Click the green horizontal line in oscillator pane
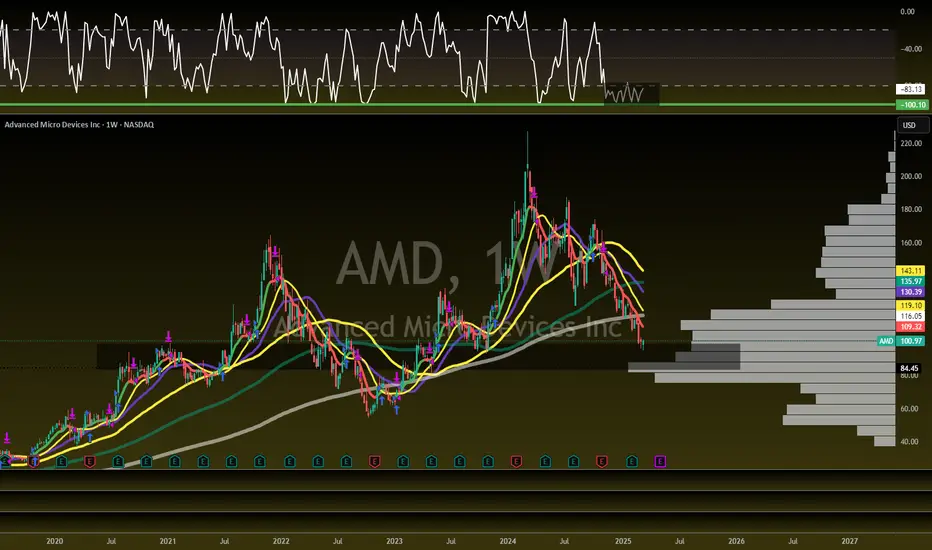The height and width of the screenshot is (550, 932). 448,105
